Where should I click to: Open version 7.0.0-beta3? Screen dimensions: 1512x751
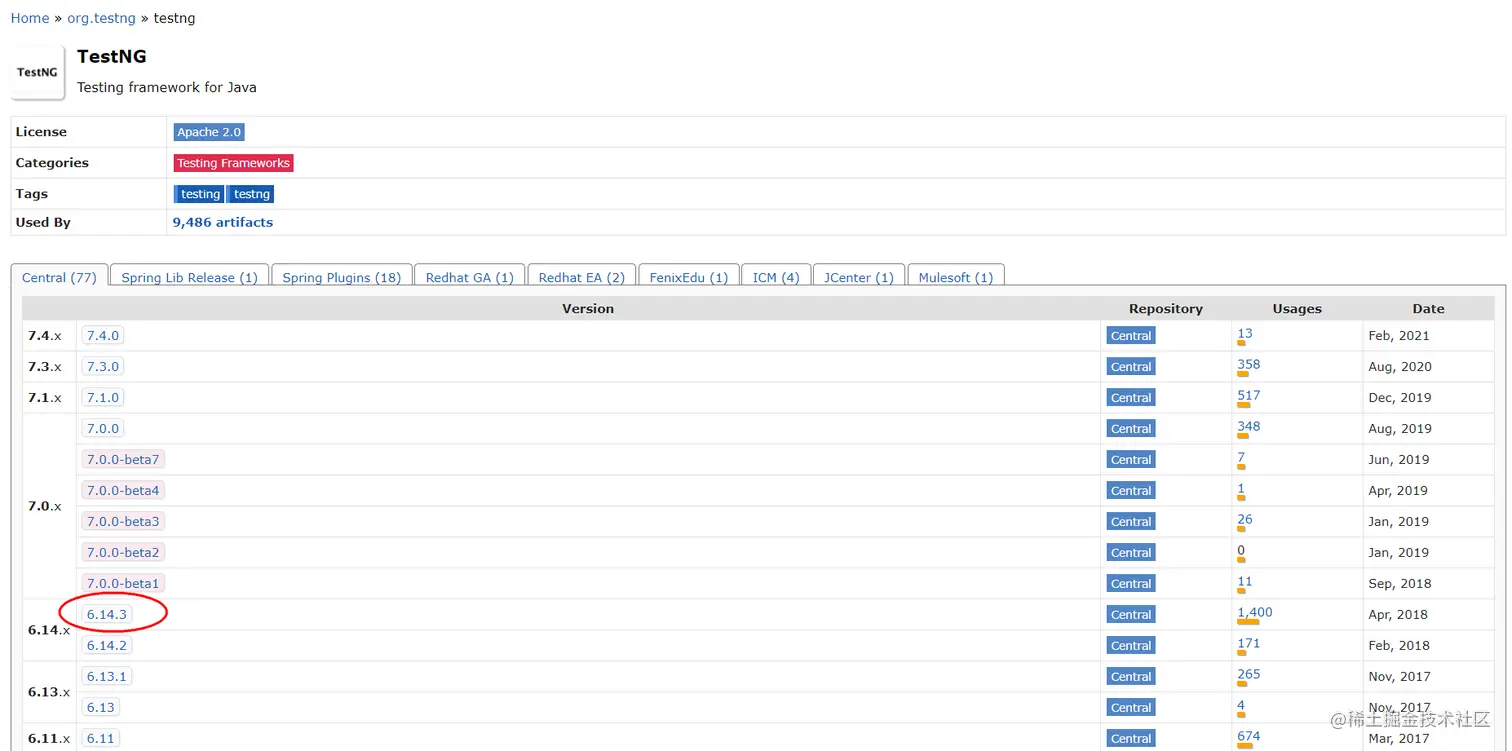click(x=123, y=522)
